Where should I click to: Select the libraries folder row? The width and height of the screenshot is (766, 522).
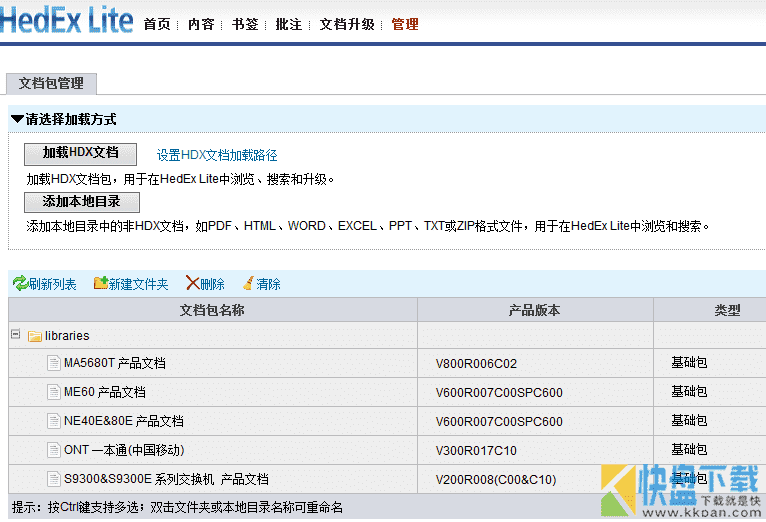click(387, 335)
